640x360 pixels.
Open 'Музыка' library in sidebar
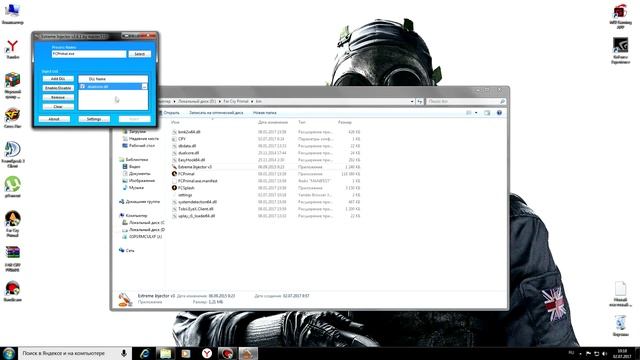(136, 187)
